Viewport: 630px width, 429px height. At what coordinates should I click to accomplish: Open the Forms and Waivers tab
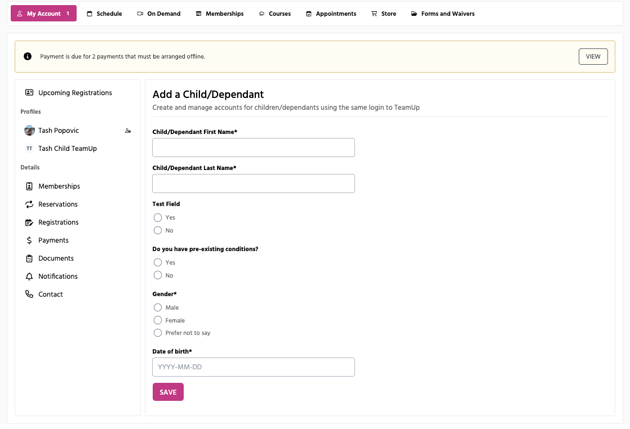point(442,14)
